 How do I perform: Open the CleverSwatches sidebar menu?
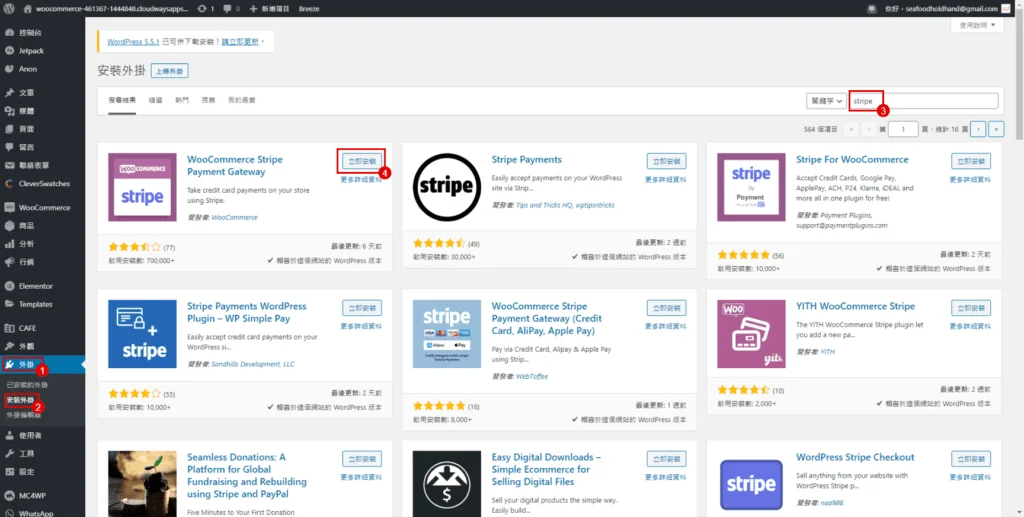tap(42, 183)
